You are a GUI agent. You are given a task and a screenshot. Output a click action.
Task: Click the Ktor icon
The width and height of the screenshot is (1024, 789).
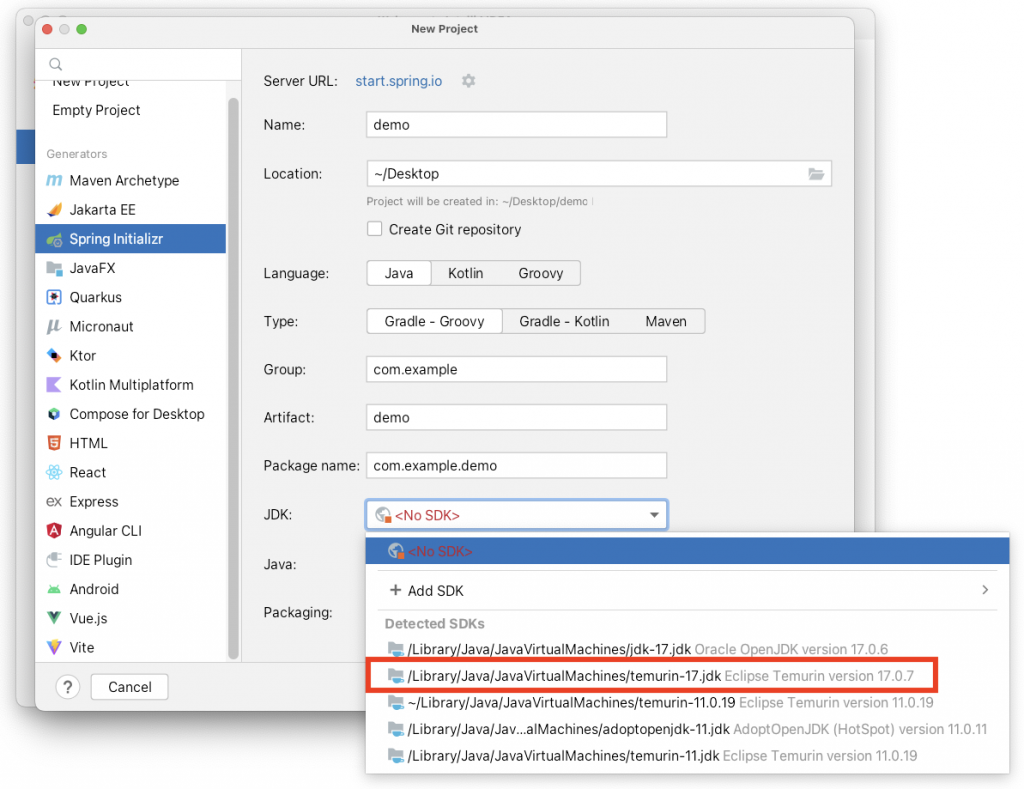pos(54,355)
